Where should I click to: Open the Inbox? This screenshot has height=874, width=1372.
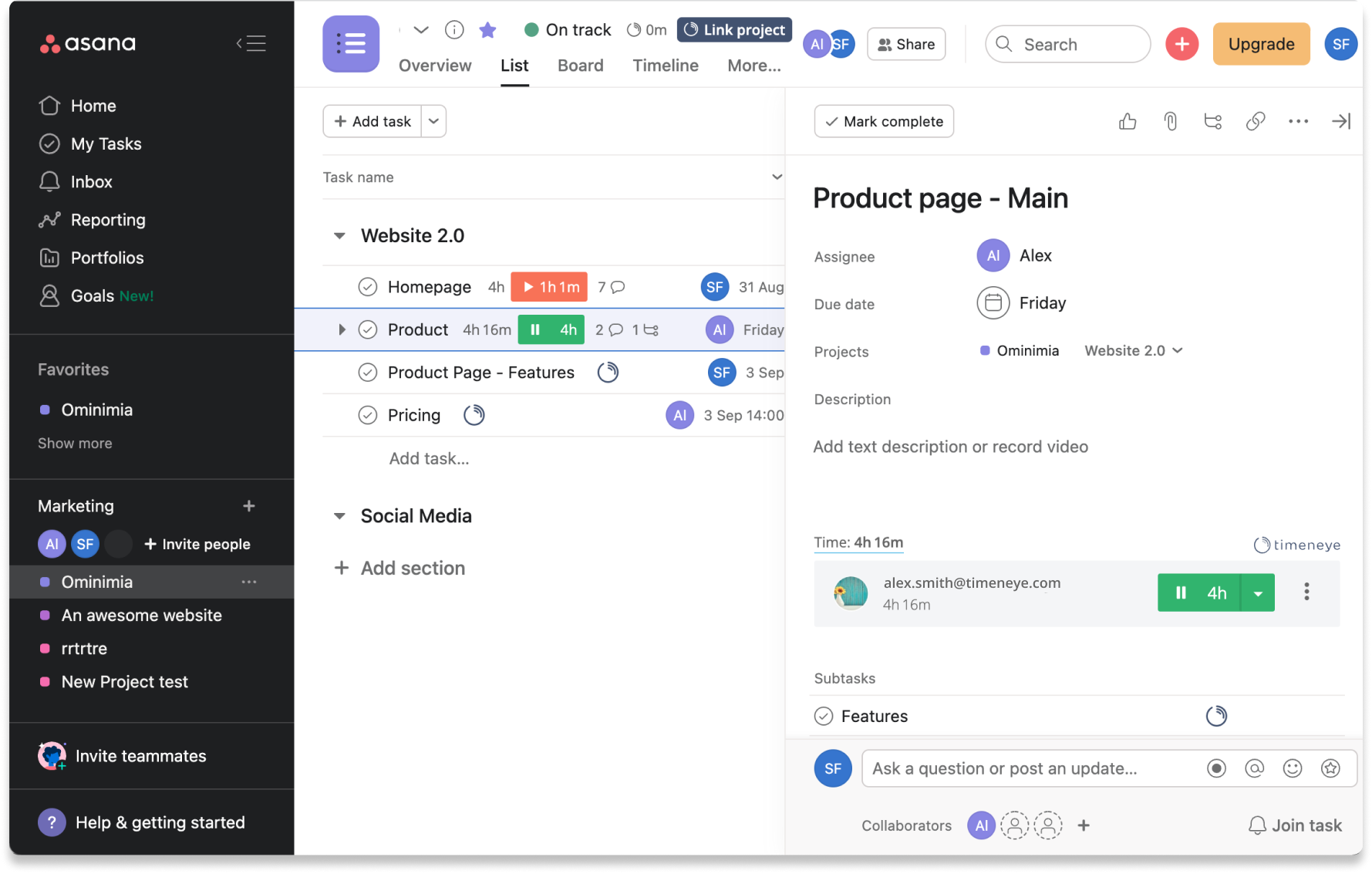(x=91, y=181)
